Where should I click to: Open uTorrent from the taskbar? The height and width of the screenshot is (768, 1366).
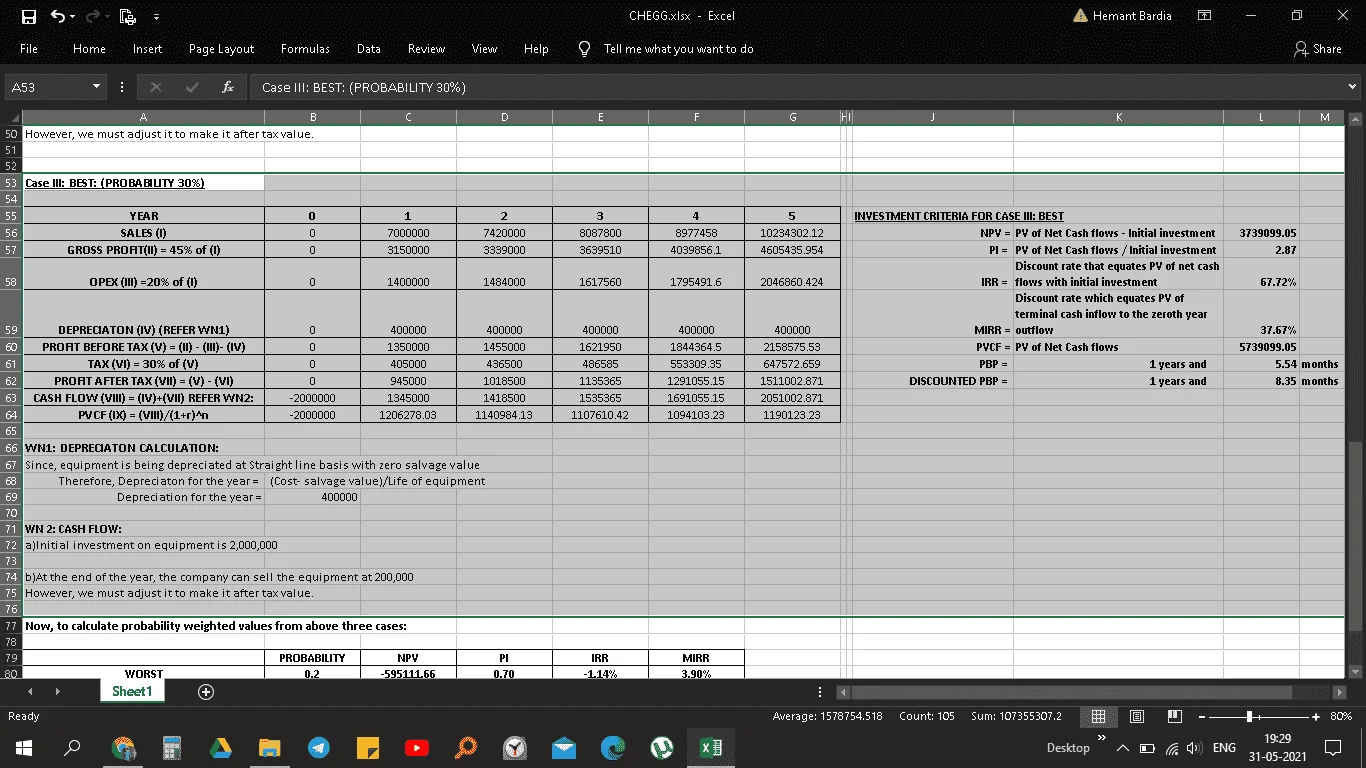pos(661,747)
